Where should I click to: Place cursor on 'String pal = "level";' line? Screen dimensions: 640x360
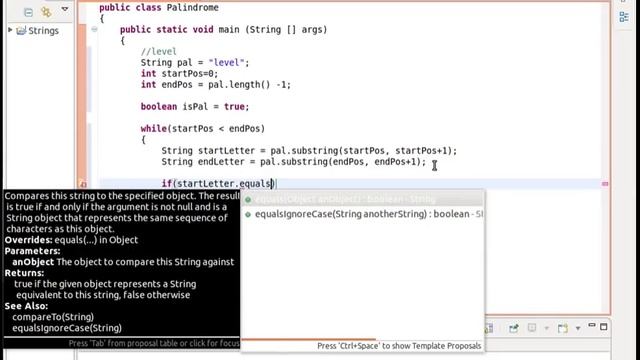195,62
